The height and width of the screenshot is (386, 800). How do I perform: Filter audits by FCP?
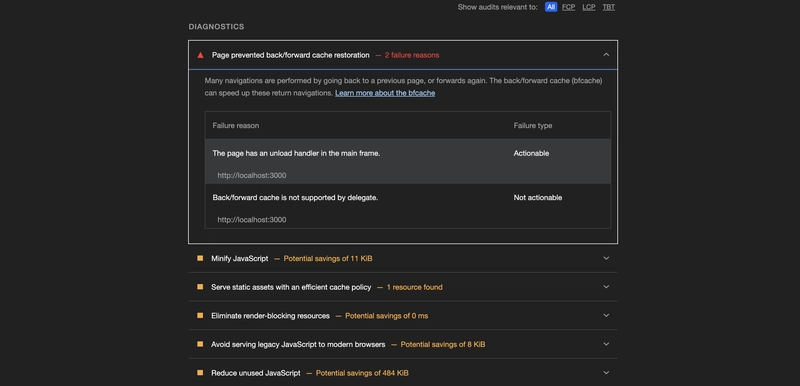tap(568, 7)
